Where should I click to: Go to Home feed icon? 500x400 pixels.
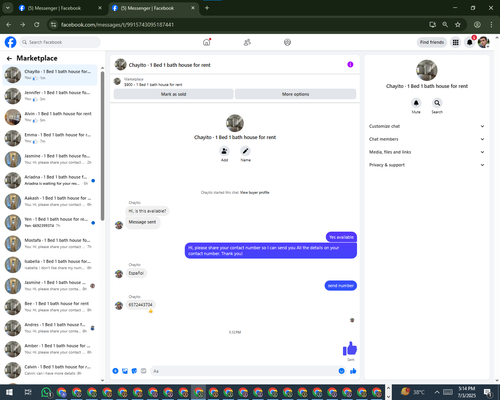[207, 42]
